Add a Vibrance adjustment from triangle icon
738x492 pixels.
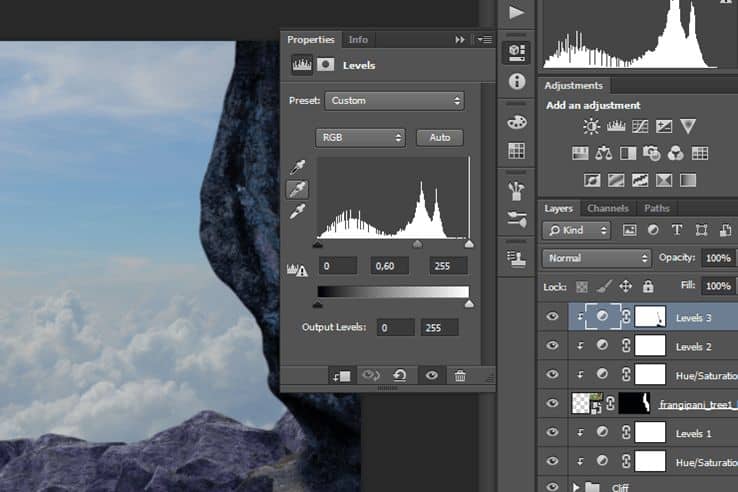coord(688,126)
